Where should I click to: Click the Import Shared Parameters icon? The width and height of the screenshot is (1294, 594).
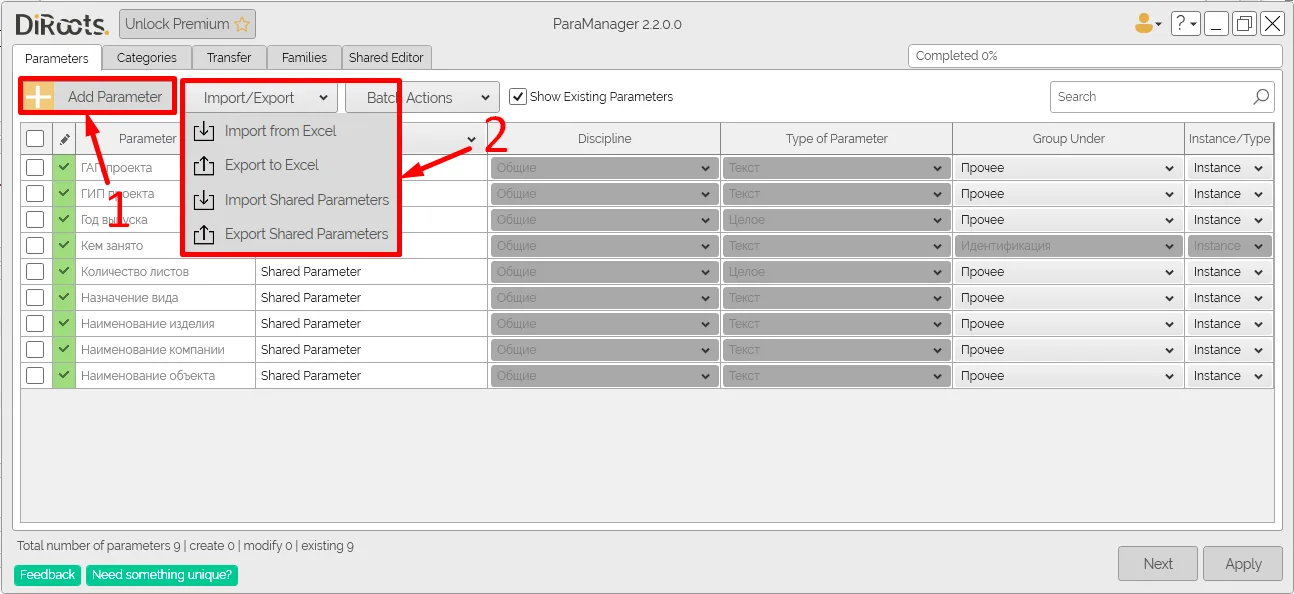[204, 200]
